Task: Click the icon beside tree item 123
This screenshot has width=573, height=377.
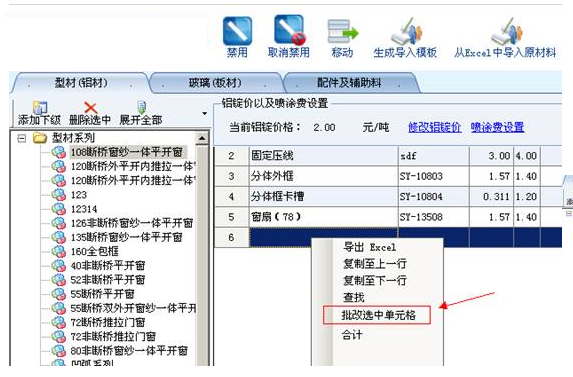Action: (58, 194)
